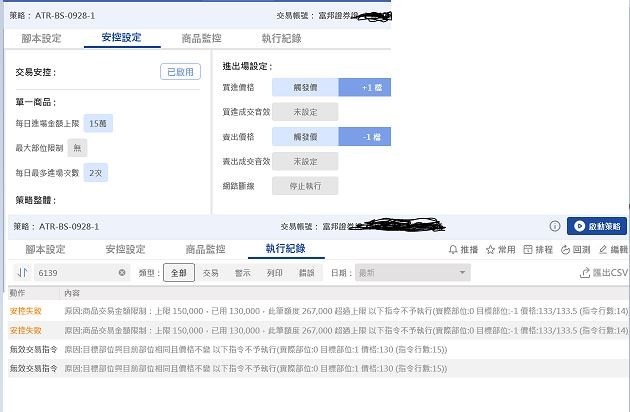The height and width of the screenshot is (412, 630).
Task: Open the 日期 最新 dropdown
Action: 413,273
